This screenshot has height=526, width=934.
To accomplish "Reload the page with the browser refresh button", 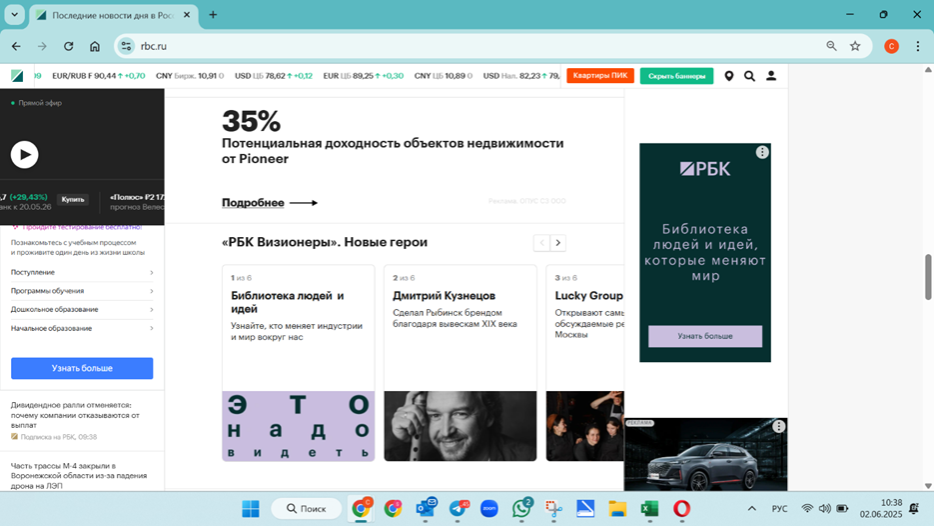I will (x=68, y=46).
